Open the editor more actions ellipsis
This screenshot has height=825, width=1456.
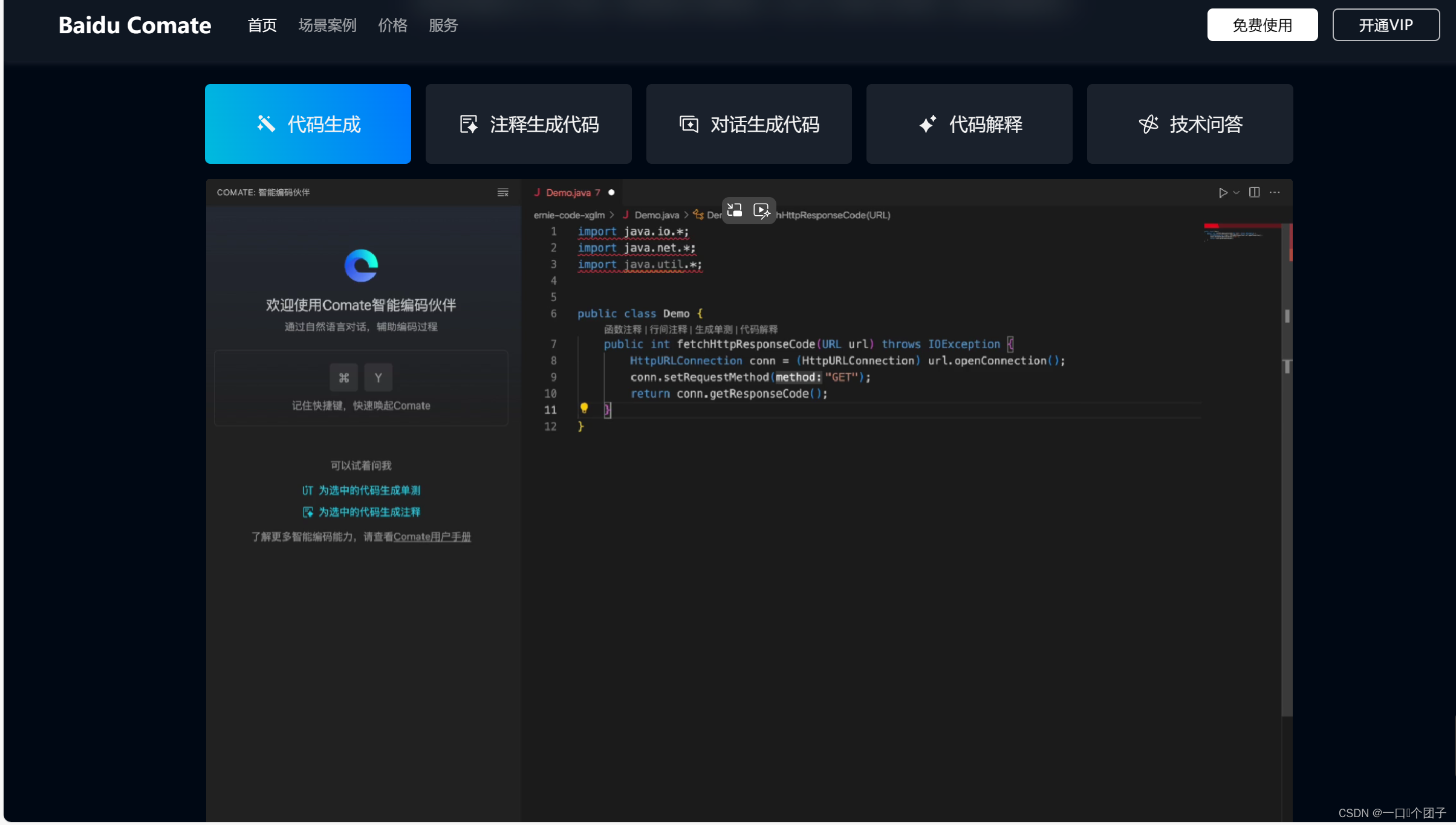[1275, 192]
